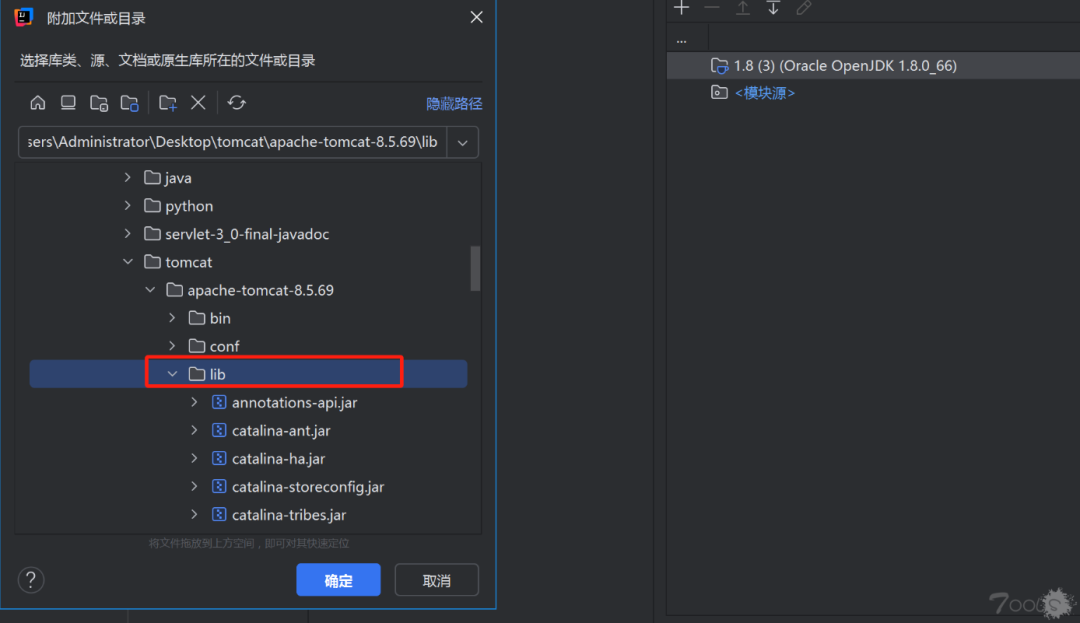
Task: Focus the file path input field
Action: pyautogui.click(x=233, y=142)
